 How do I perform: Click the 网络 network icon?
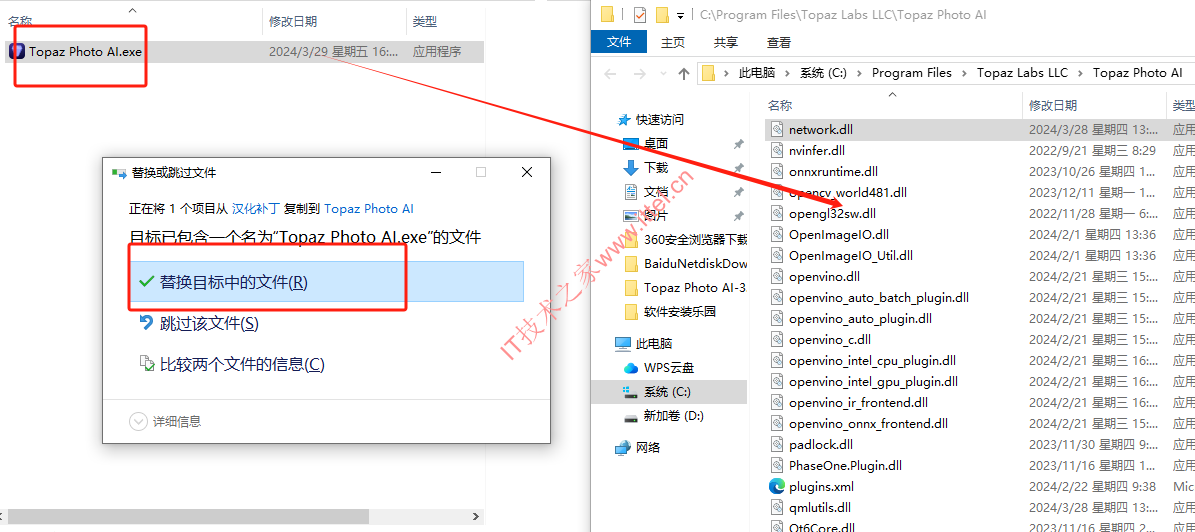coord(623,447)
